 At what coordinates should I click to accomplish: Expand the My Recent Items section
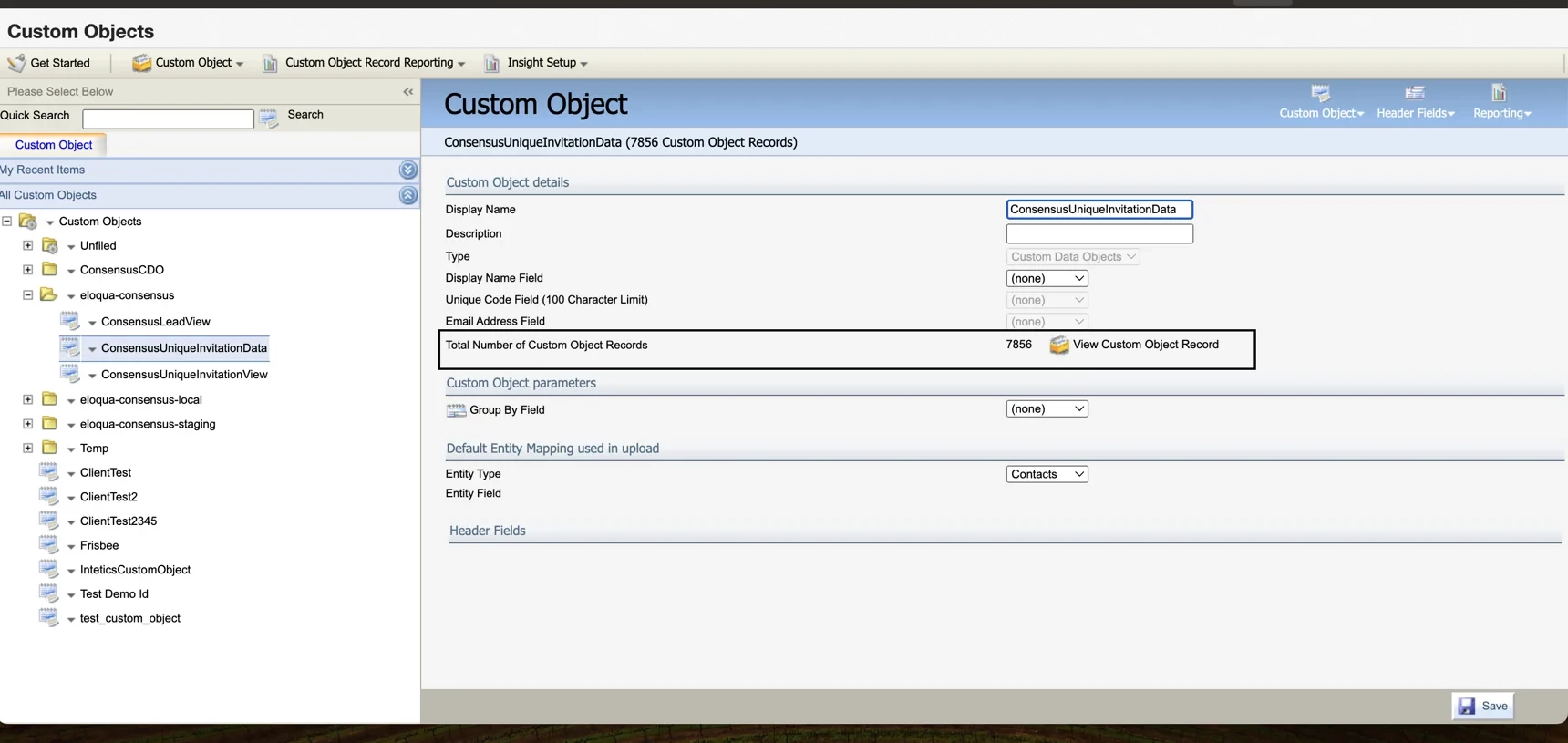pyautogui.click(x=408, y=170)
